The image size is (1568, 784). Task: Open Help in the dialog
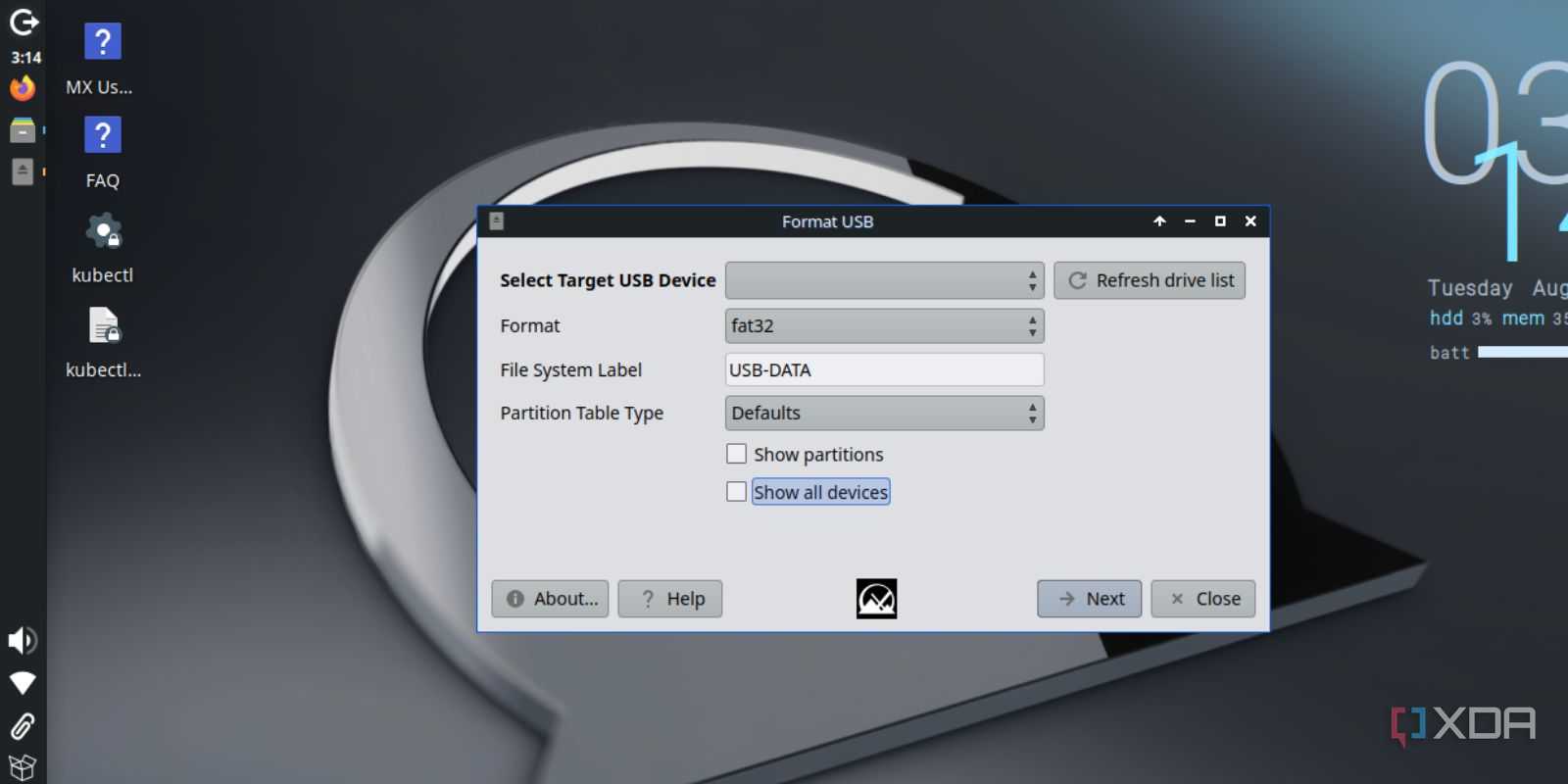coord(670,599)
